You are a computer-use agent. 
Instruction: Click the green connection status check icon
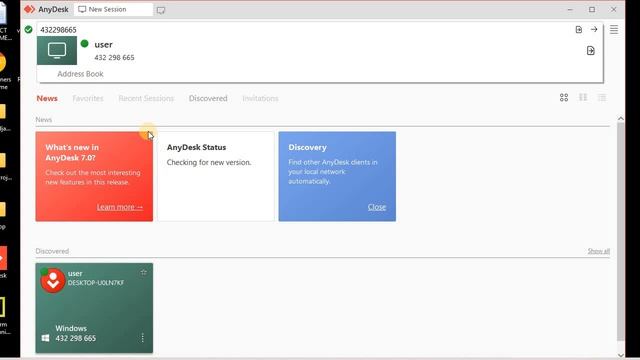(x=28, y=29)
